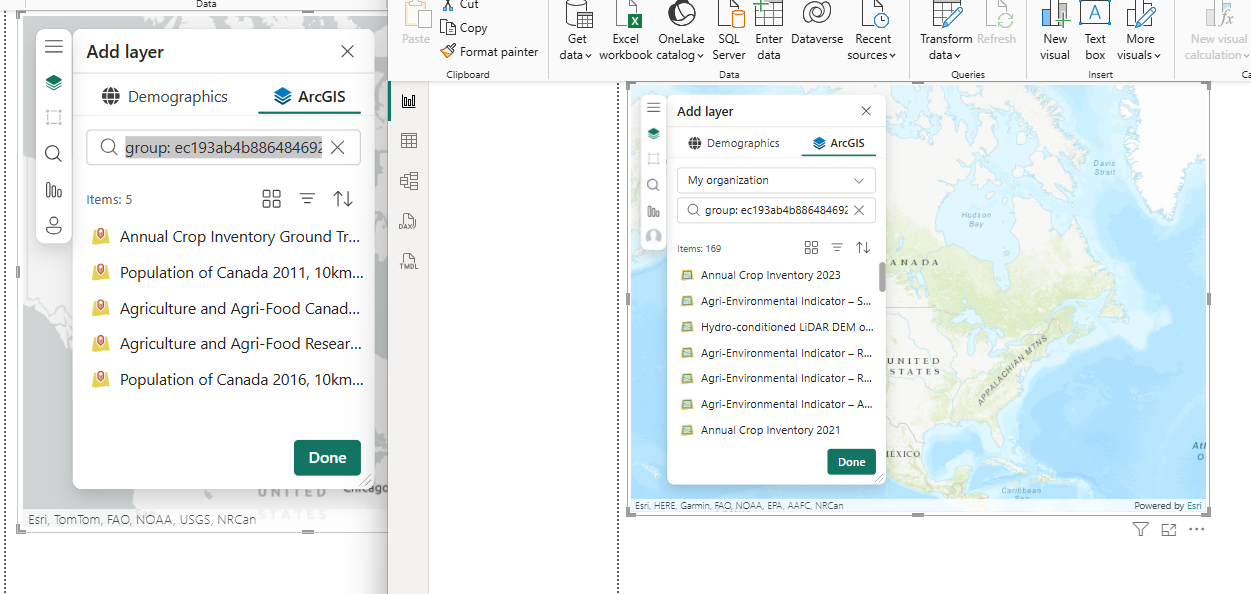Expand the OneLake catalog dropdown
Image resolution: width=1251 pixels, height=594 pixels.
pos(681,55)
